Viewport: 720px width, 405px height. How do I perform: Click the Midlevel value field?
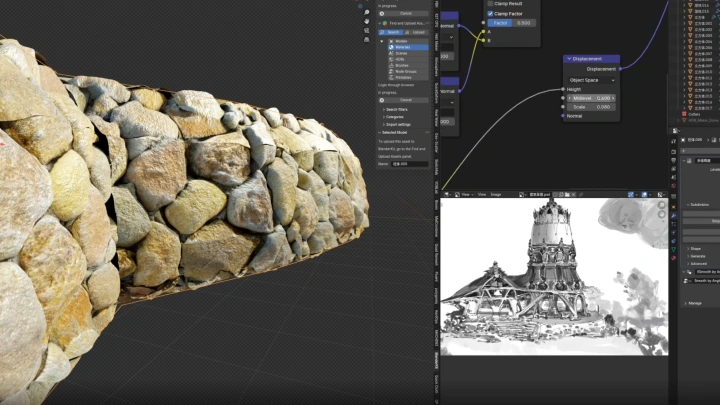point(591,98)
